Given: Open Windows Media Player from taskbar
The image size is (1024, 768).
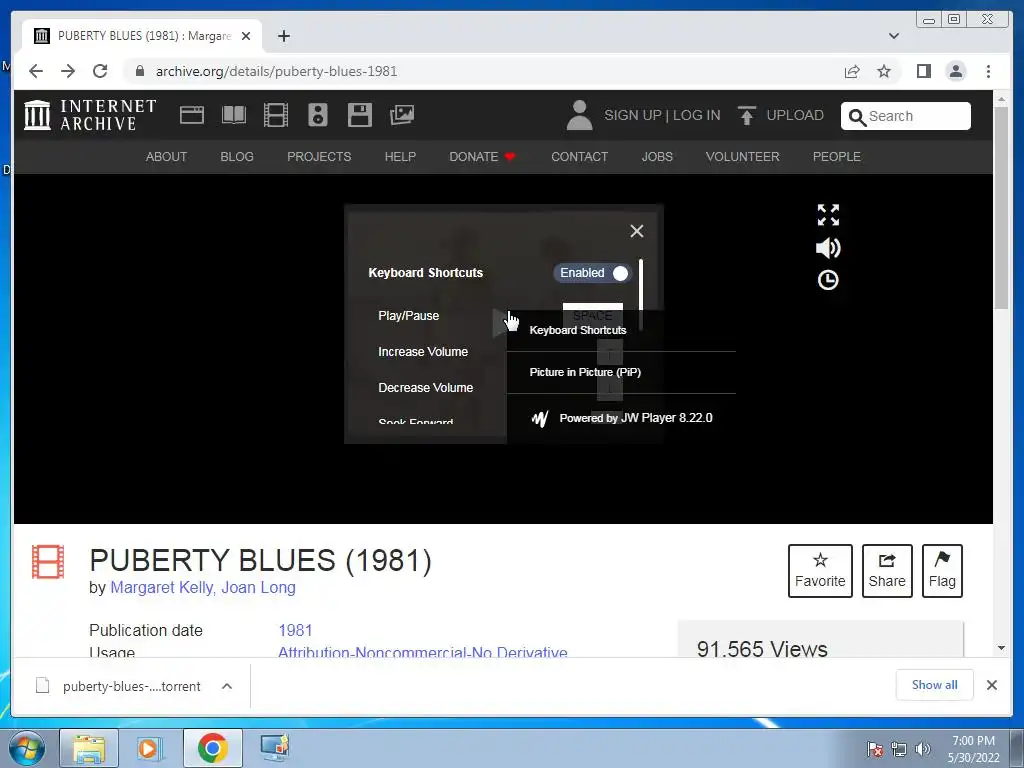Looking at the screenshot, I should tap(148, 748).
